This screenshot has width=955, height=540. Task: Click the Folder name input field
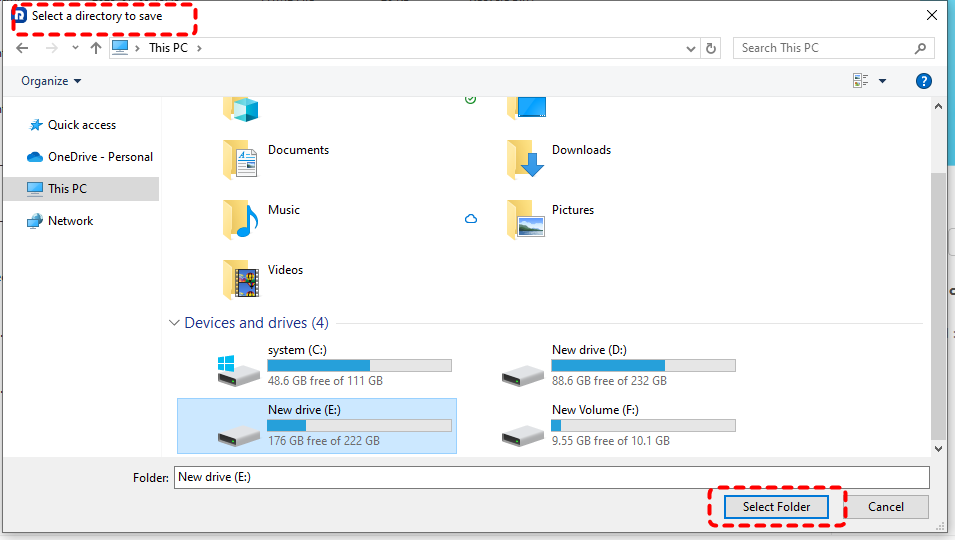point(552,477)
